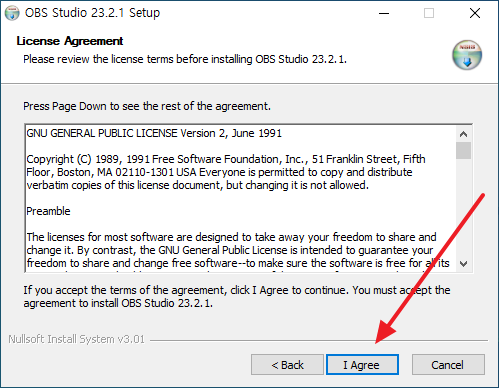Click the GNU GENERAL PUBLIC LICENSE title line

pos(154,133)
